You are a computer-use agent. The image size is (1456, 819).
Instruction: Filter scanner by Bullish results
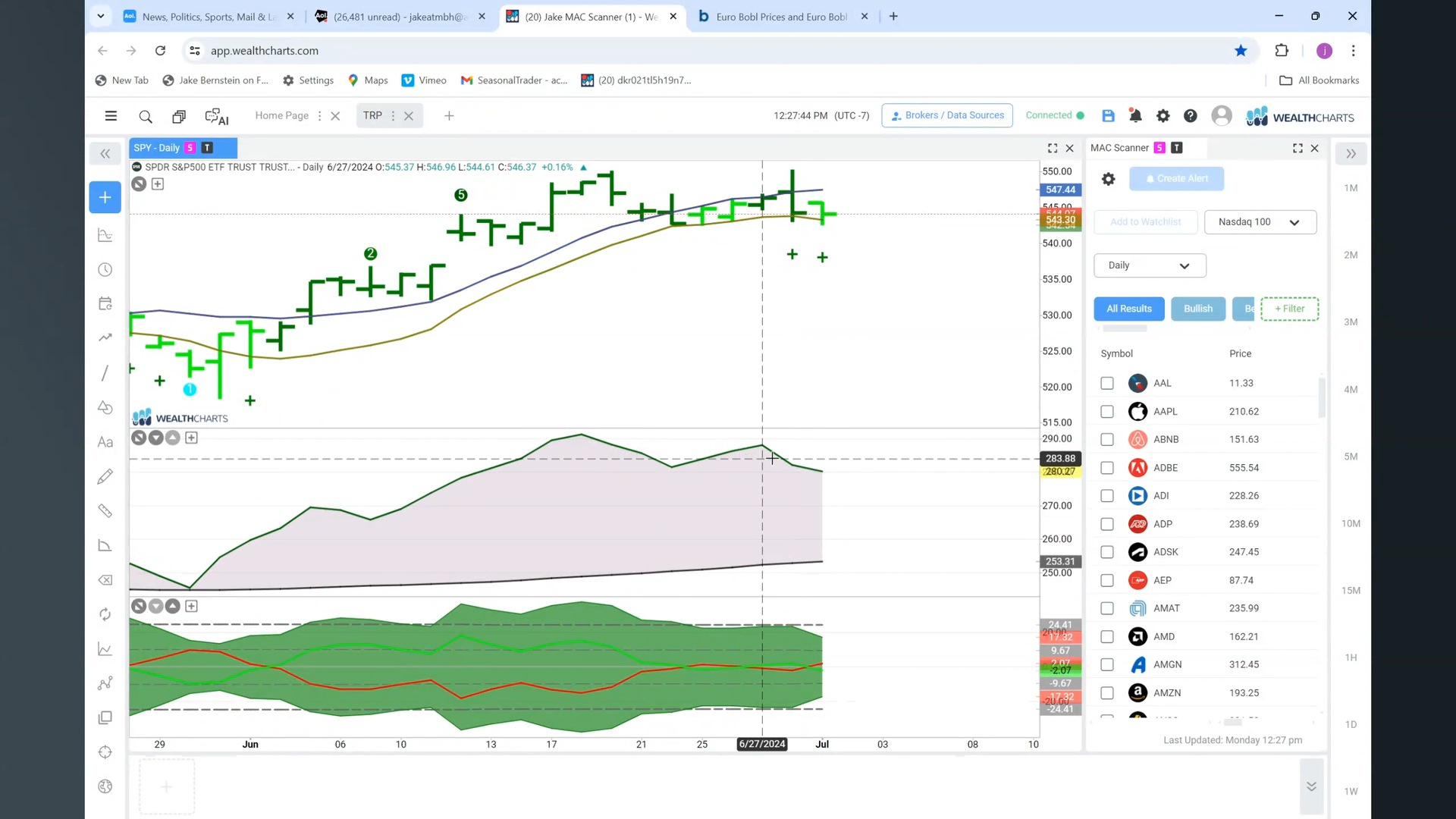pyautogui.click(x=1198, y=309)
